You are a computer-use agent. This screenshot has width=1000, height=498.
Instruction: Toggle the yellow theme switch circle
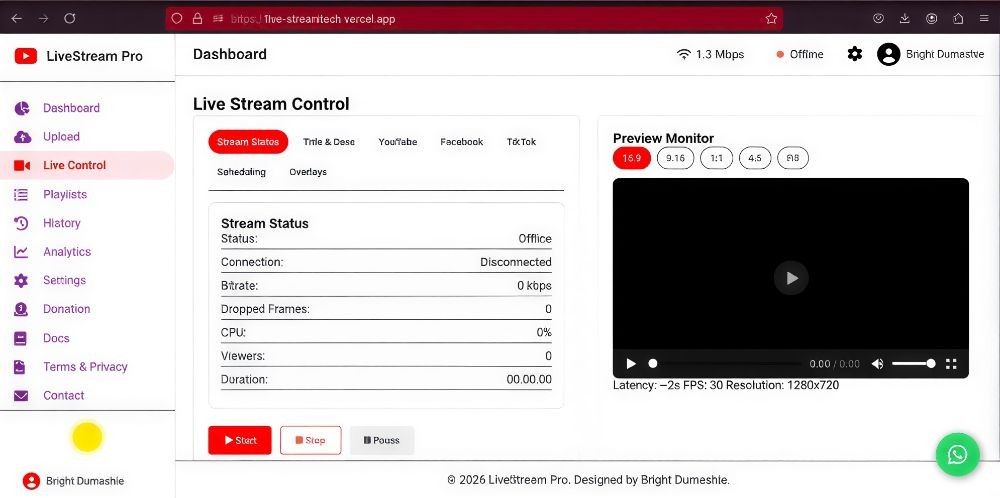[x=87, y=437]
